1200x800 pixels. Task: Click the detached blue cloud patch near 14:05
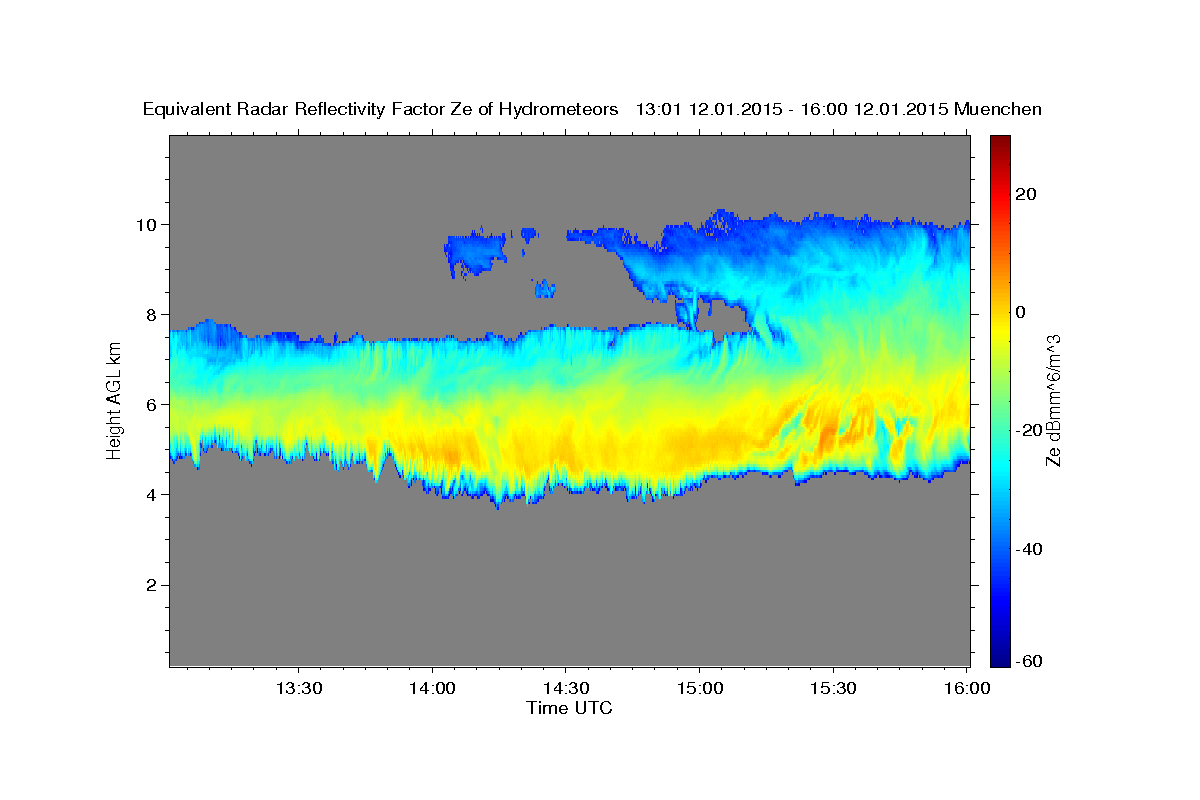tap(475, 252)
